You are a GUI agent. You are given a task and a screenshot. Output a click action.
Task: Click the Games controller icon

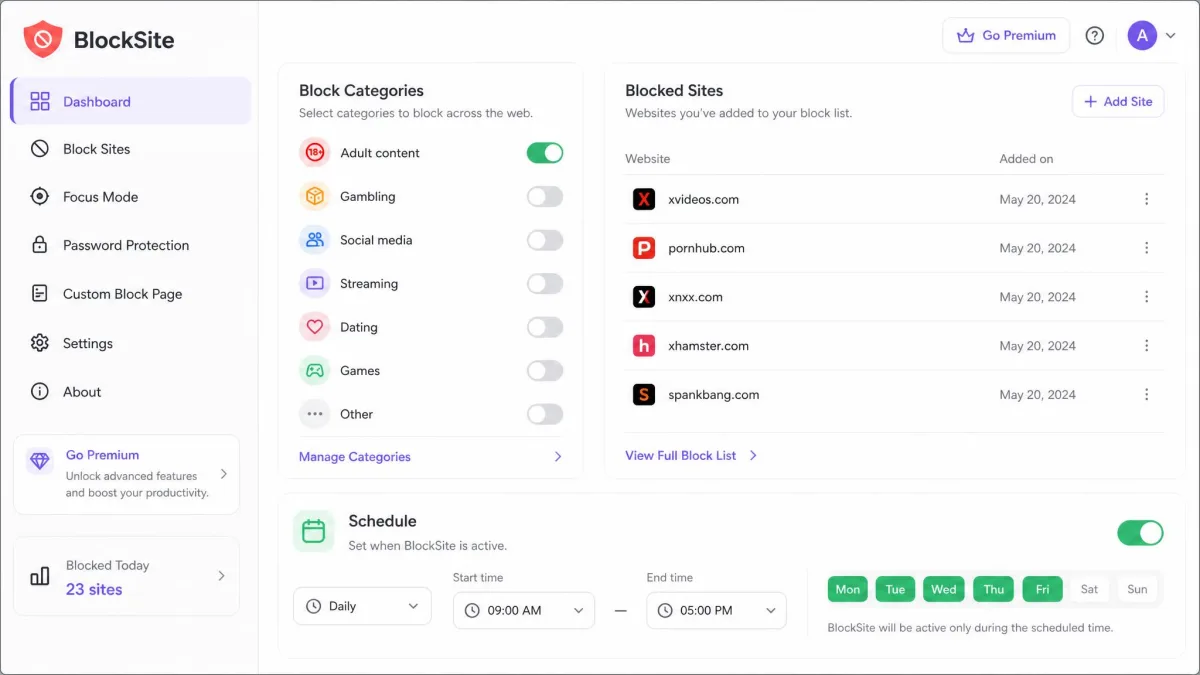click(315, 370)
